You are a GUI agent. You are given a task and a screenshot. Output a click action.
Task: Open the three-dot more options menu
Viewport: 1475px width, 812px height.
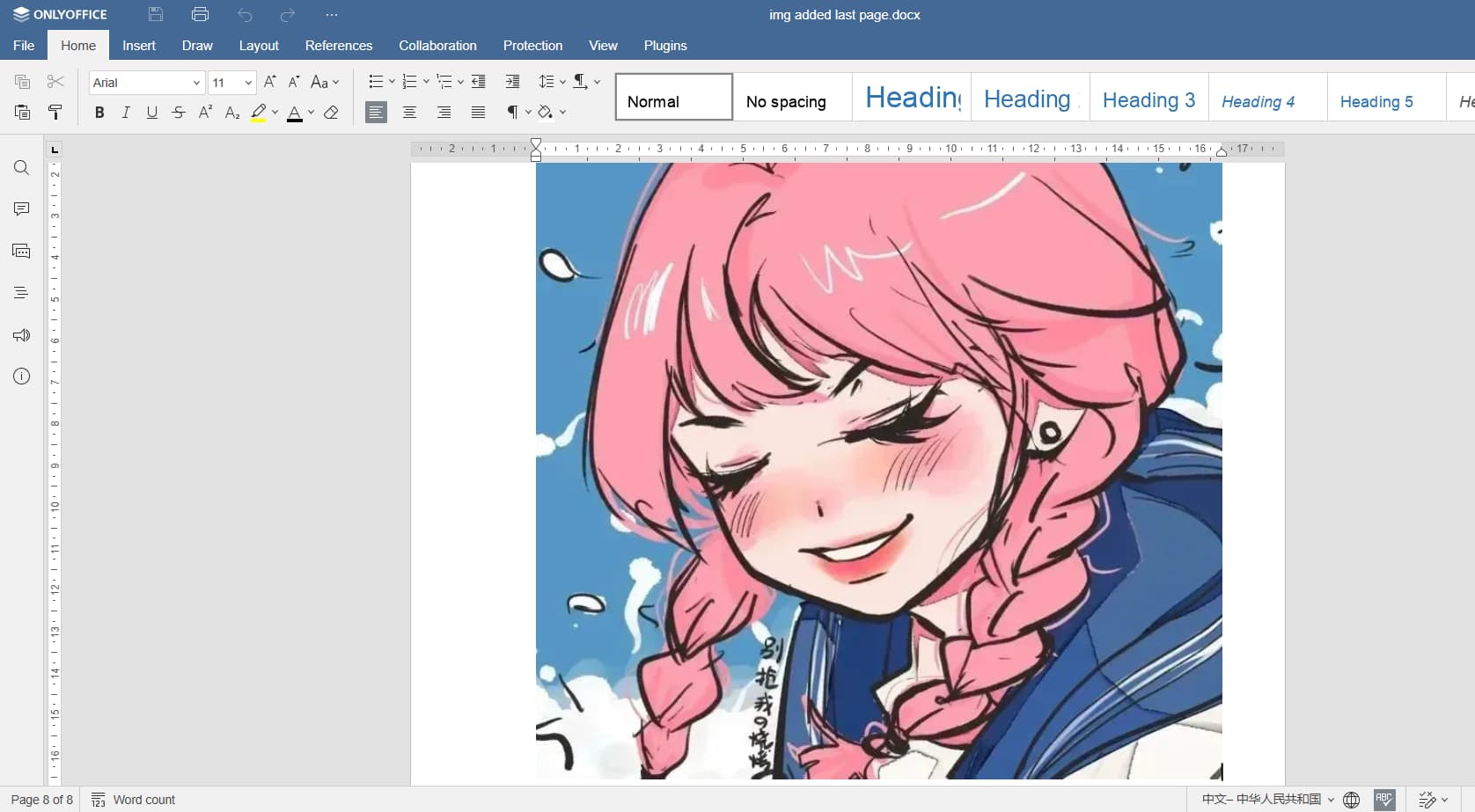pyautogui.click(x=332, y=15)
